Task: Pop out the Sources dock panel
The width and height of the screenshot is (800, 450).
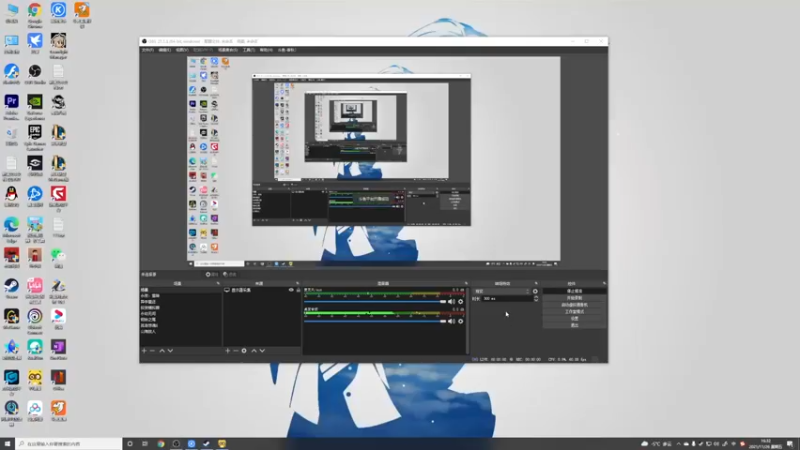Action: pos(297,283)
